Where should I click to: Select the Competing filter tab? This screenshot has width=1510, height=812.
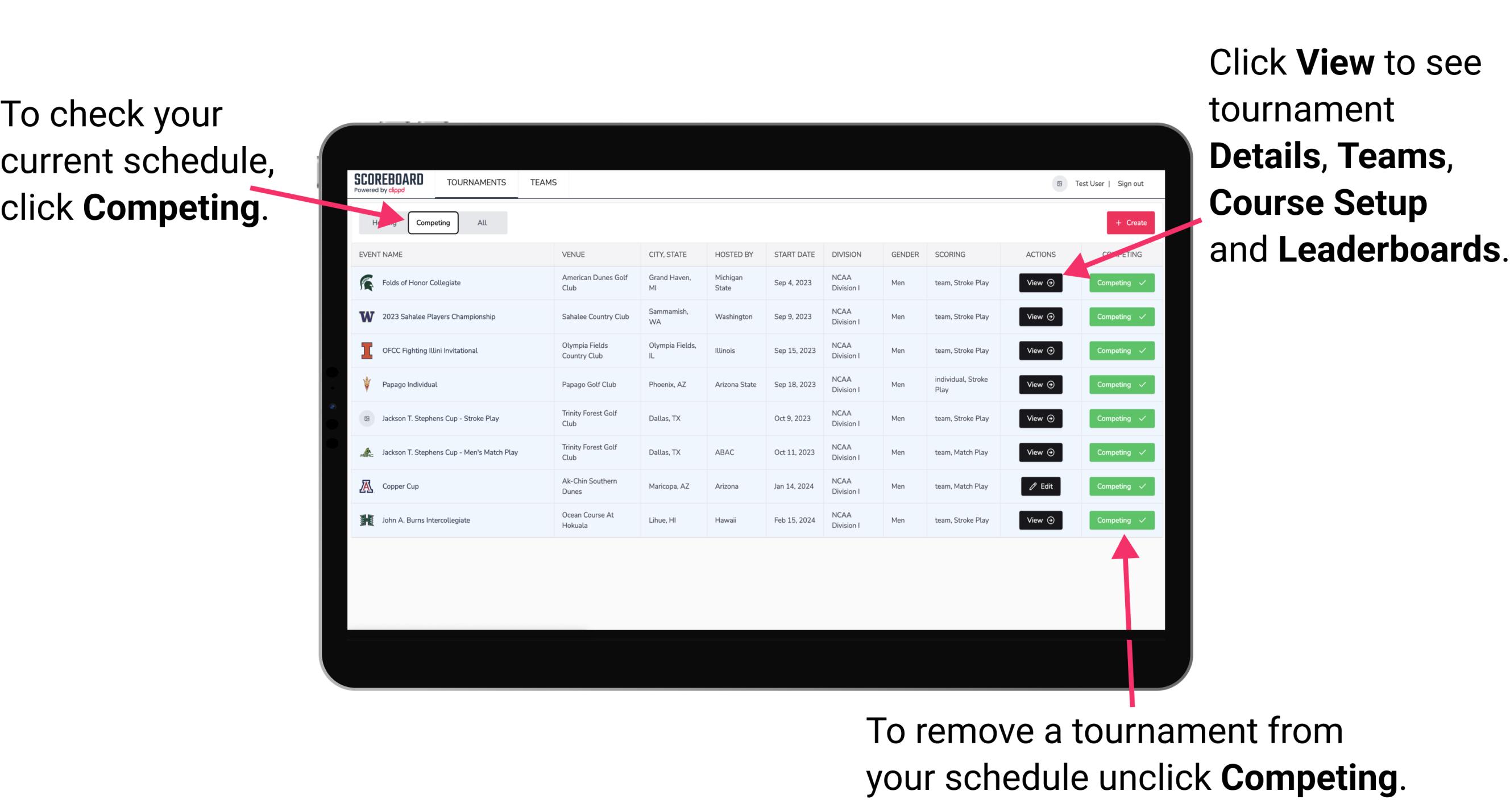coord(432,222)
